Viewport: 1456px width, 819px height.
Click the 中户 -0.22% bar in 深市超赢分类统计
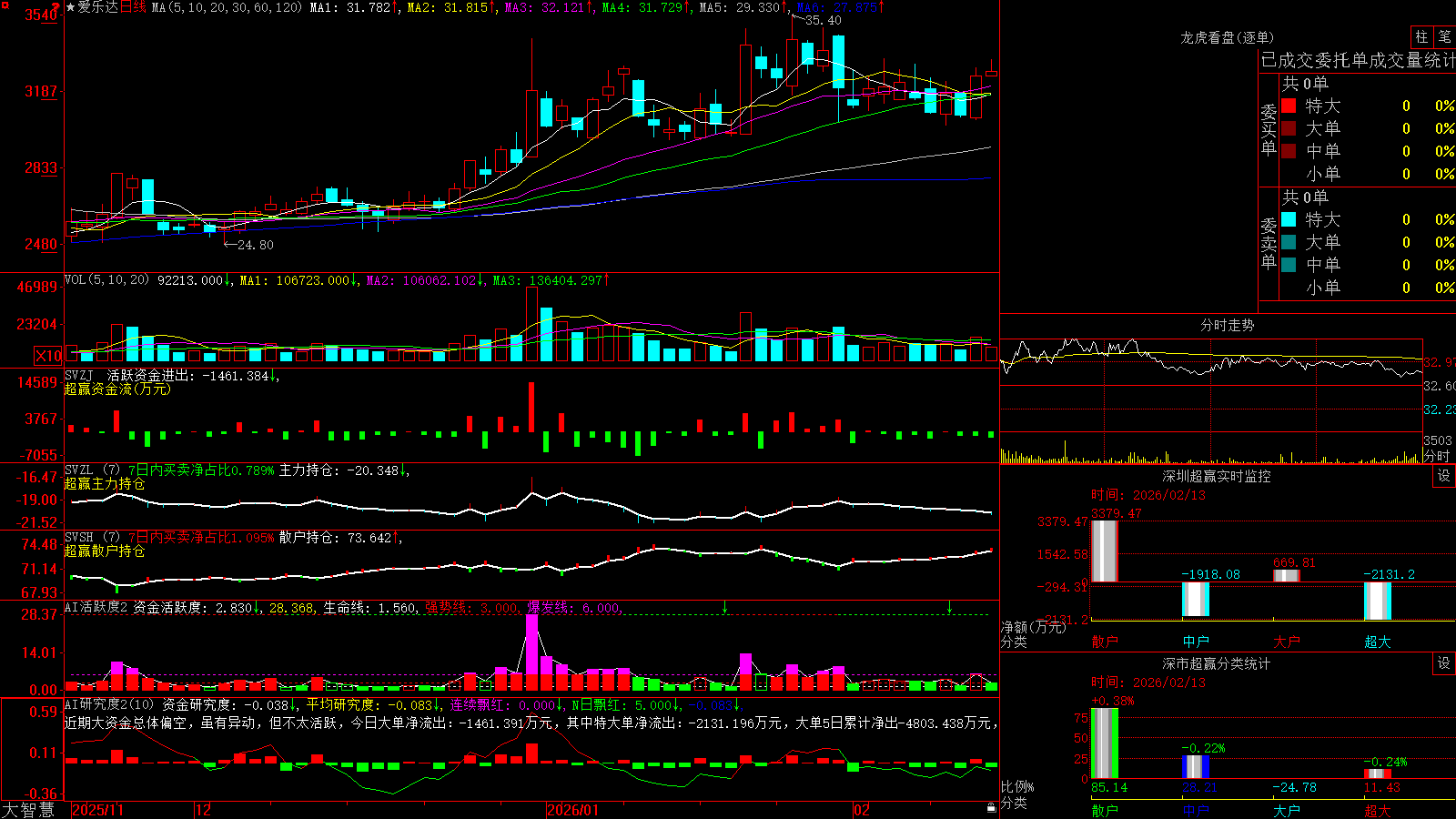coord(1196,767)
